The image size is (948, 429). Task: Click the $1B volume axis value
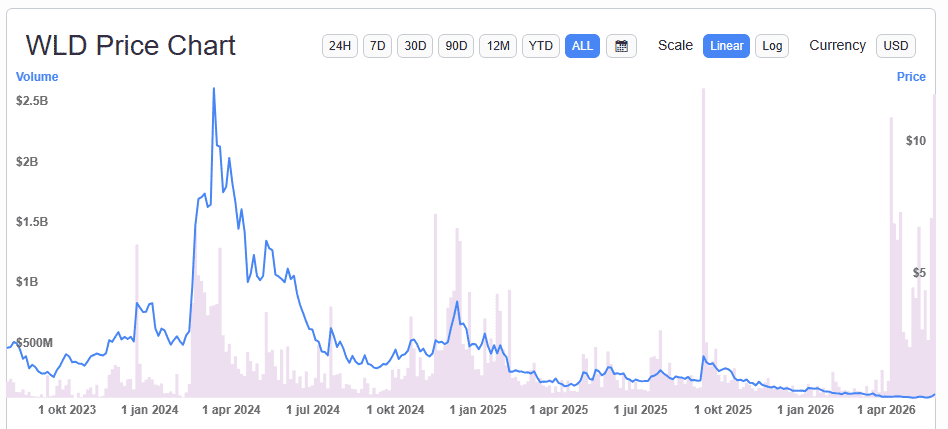[x=28, y=282]
